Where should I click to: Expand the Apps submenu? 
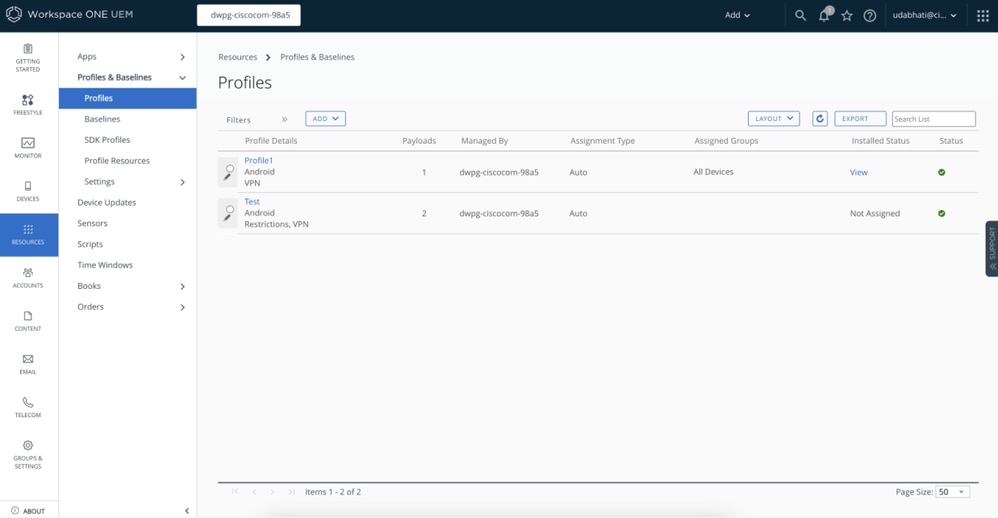182,57
